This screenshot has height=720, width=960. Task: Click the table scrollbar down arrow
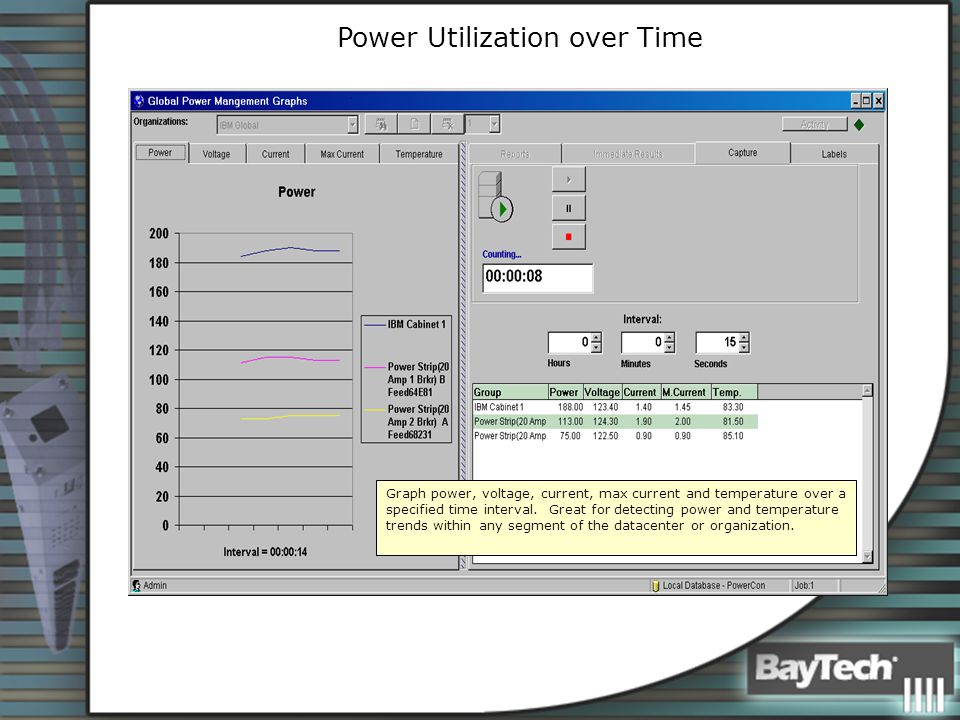point(867,556)
